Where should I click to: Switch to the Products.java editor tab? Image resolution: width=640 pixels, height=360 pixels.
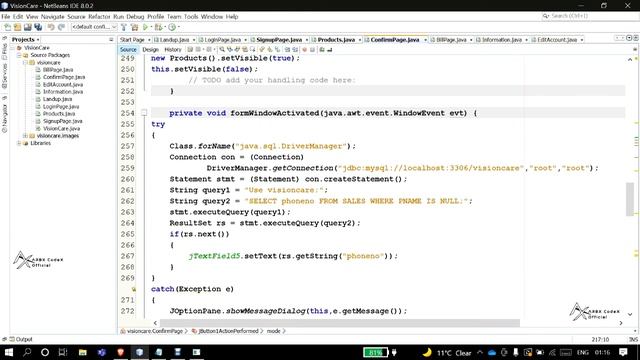click(336, 40)
